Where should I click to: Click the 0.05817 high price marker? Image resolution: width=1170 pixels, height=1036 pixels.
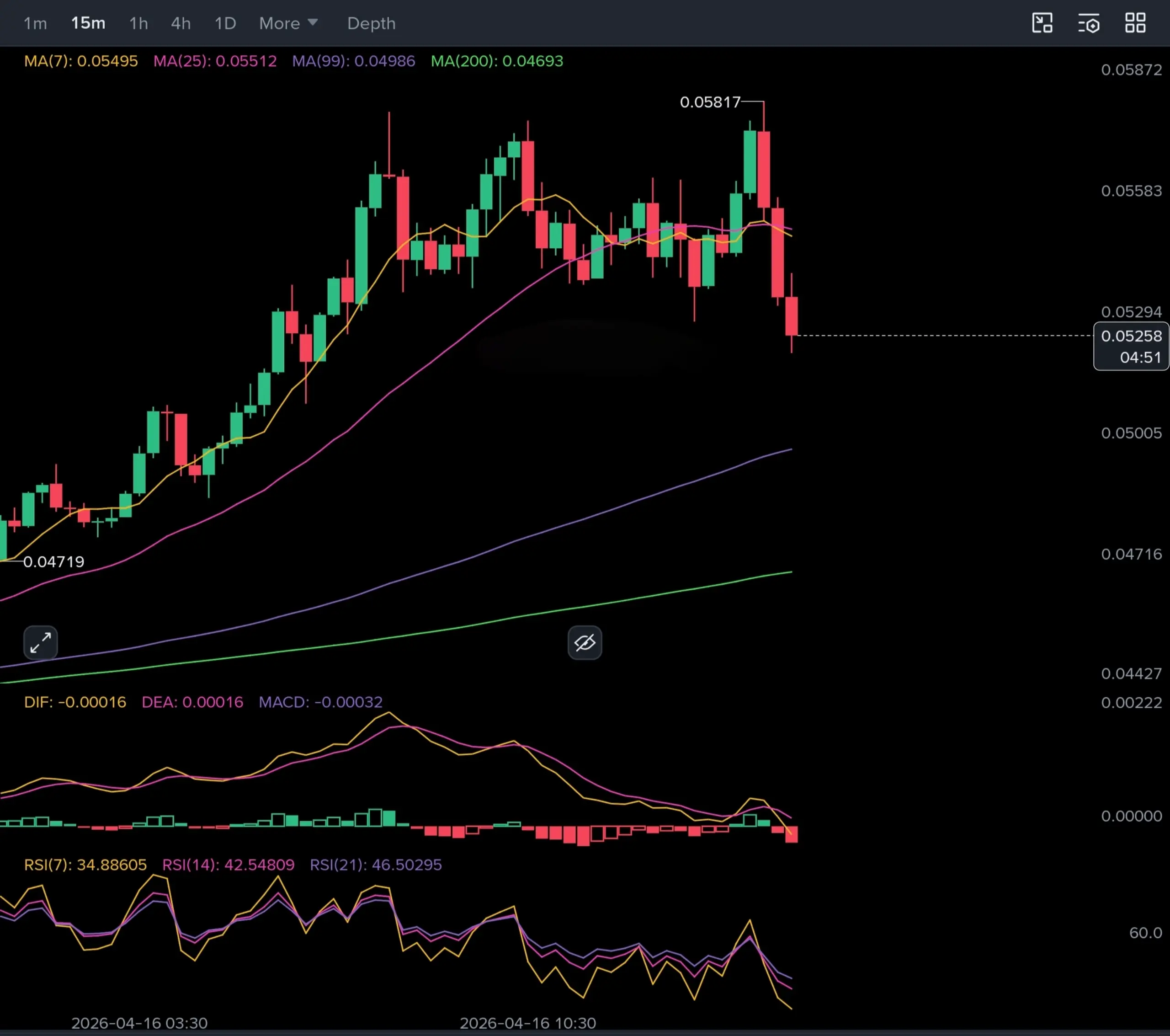pos(710,102)
